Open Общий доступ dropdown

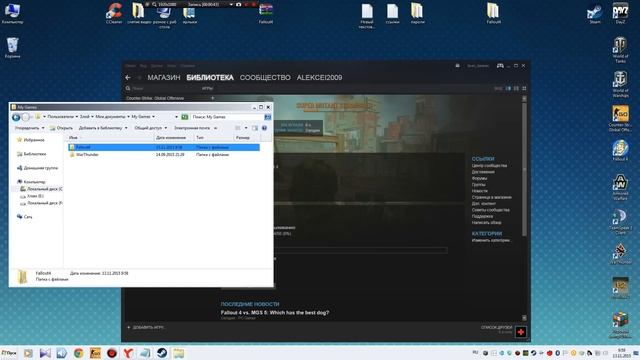pyautogui.click(x=151, y=128)
